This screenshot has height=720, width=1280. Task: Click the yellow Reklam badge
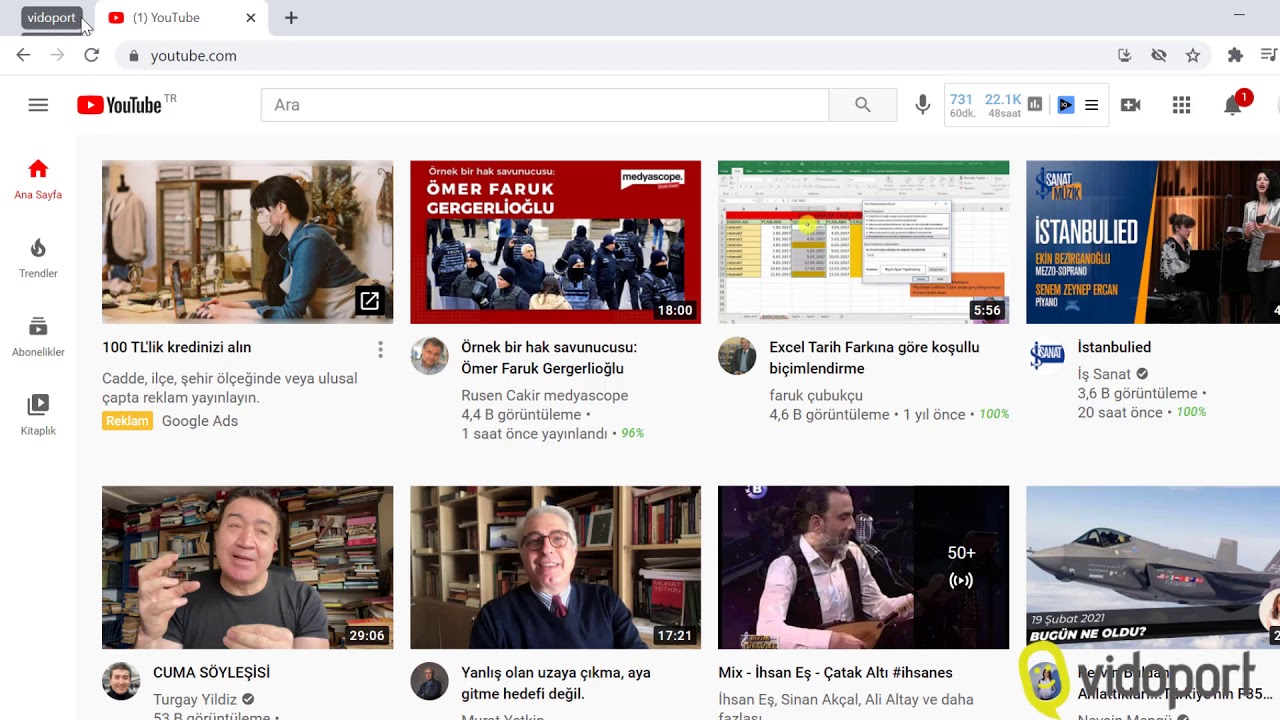pyautogui.click(x=128, y=421)
